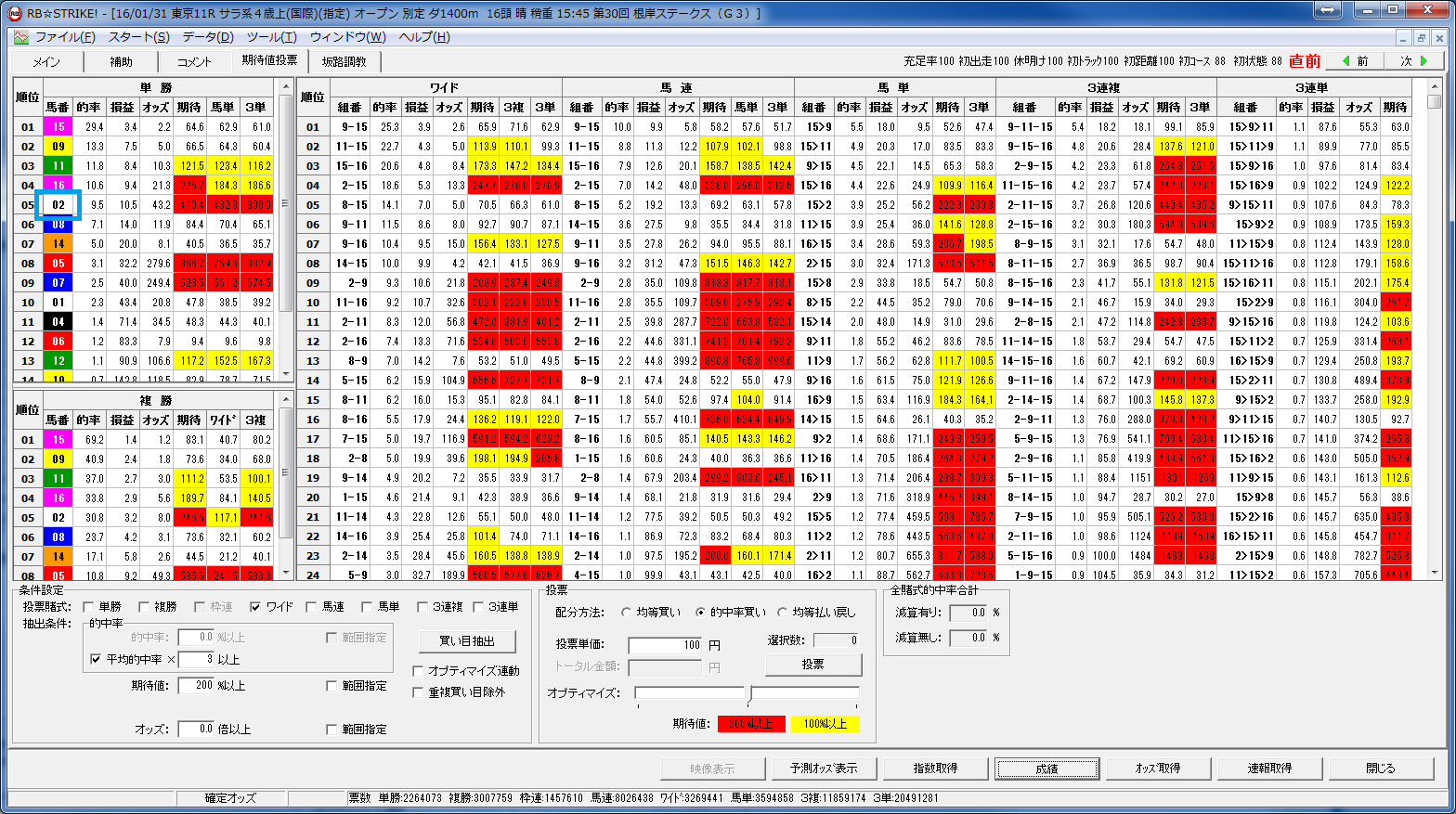The image size is (1456, 814).
Task: Open the スタート(S) menu
Action: click(x=138, y=37)
